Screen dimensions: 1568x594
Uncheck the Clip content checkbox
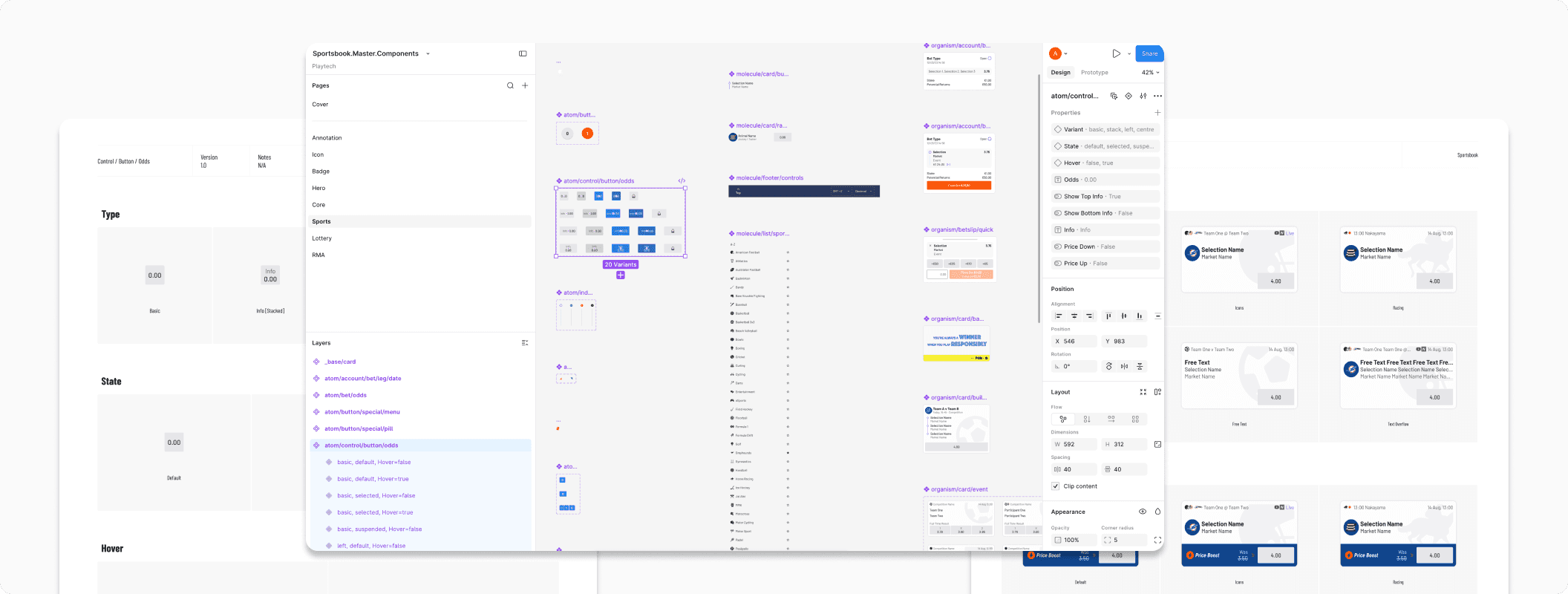(1056, 486)
